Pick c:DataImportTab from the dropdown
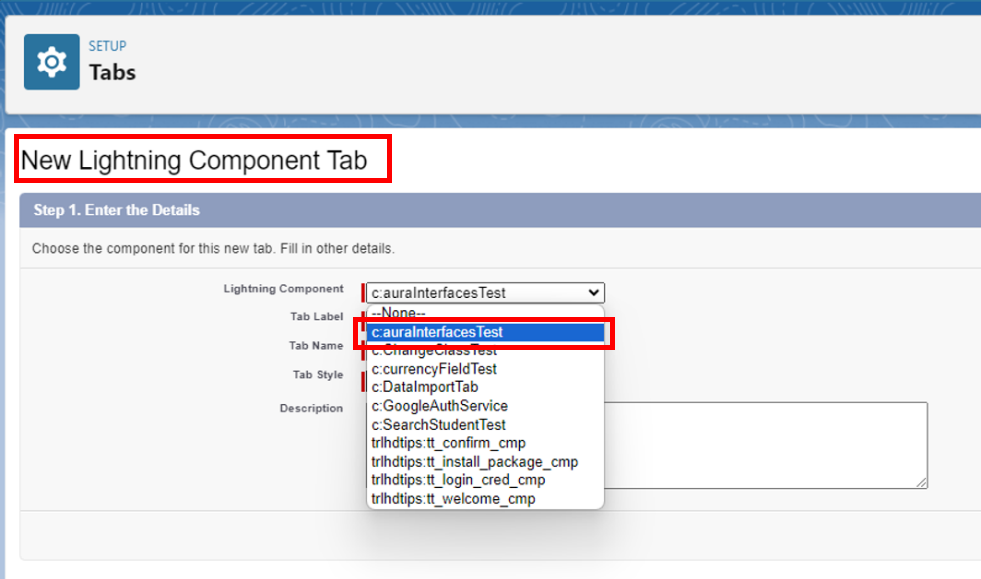Viewport: 981px width, 579px height. [485, 387]
